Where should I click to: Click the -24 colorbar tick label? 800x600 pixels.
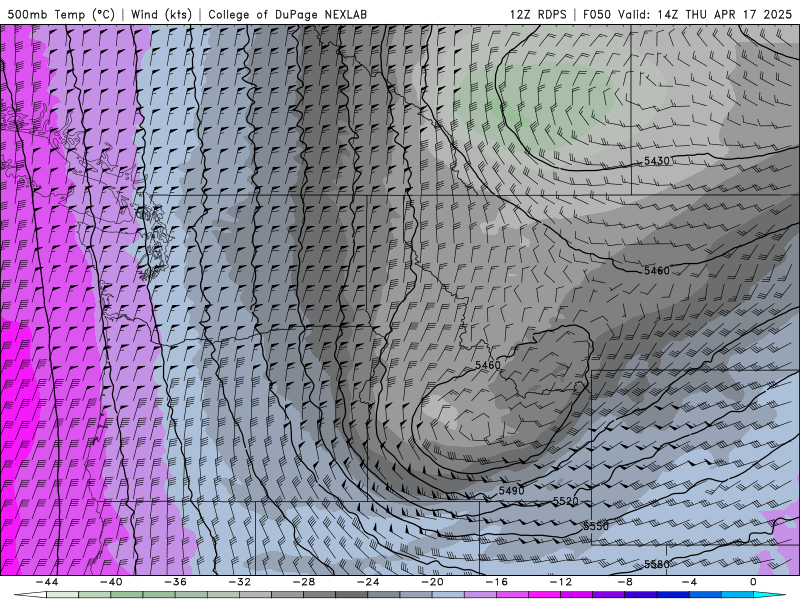(x=368, y=582)
